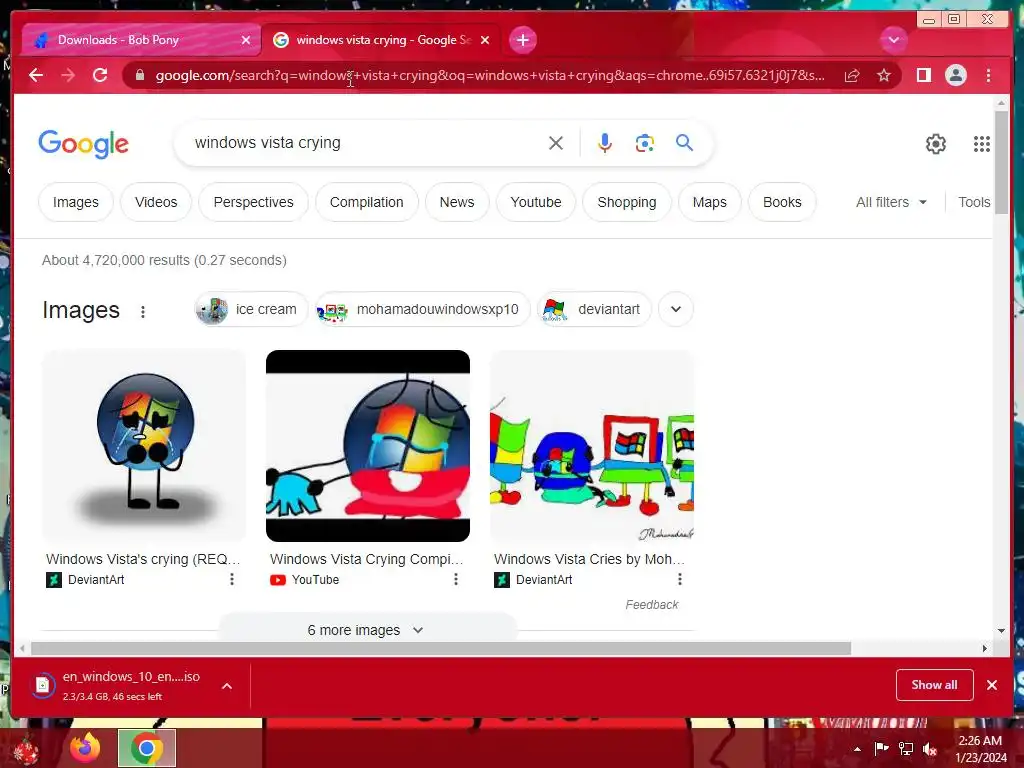Select the deviantart image chip
The width and height of the screenshot is (1024, 768).
click(x=594, y=310)
